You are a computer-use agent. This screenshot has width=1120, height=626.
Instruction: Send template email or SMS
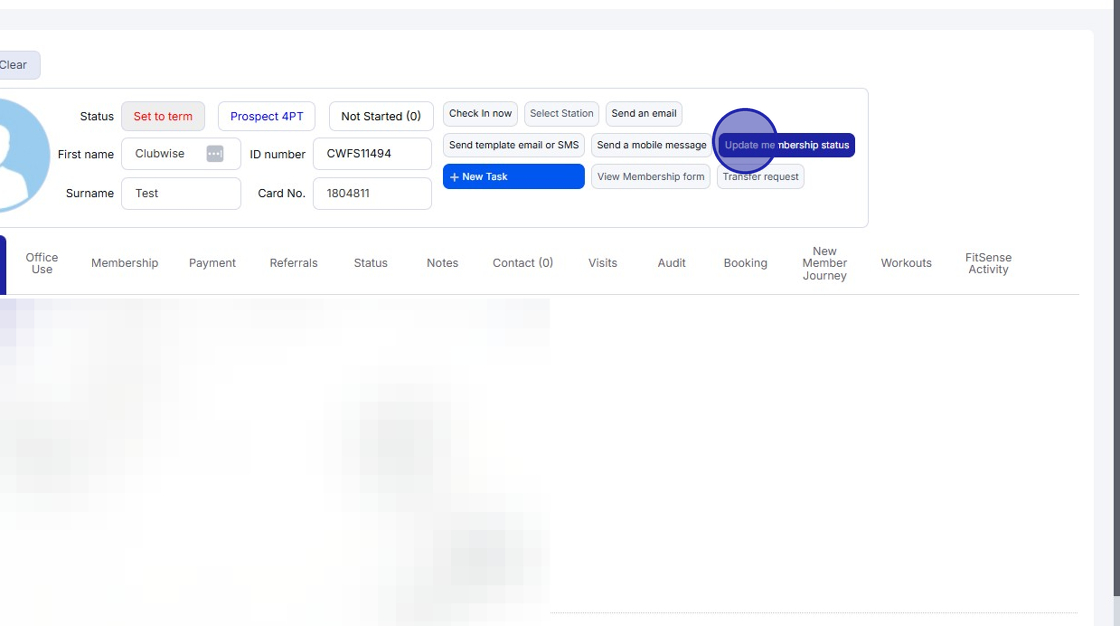(x=513, y=145)
